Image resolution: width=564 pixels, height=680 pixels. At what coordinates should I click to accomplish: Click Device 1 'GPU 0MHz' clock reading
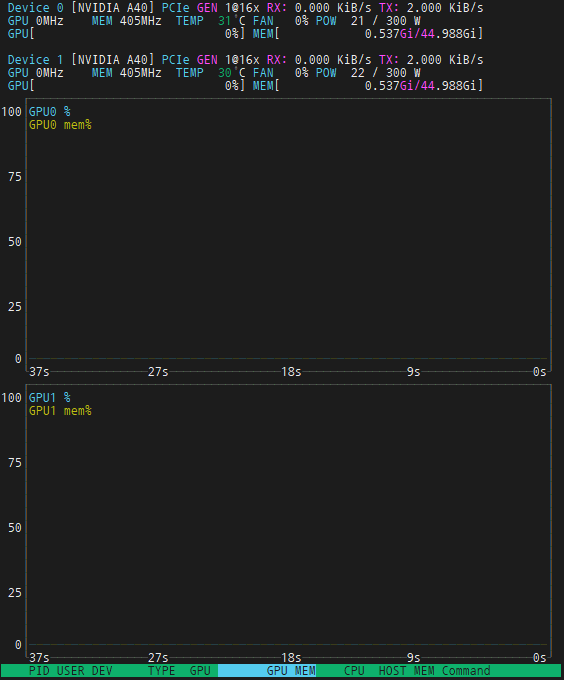[x=36, y=73]
